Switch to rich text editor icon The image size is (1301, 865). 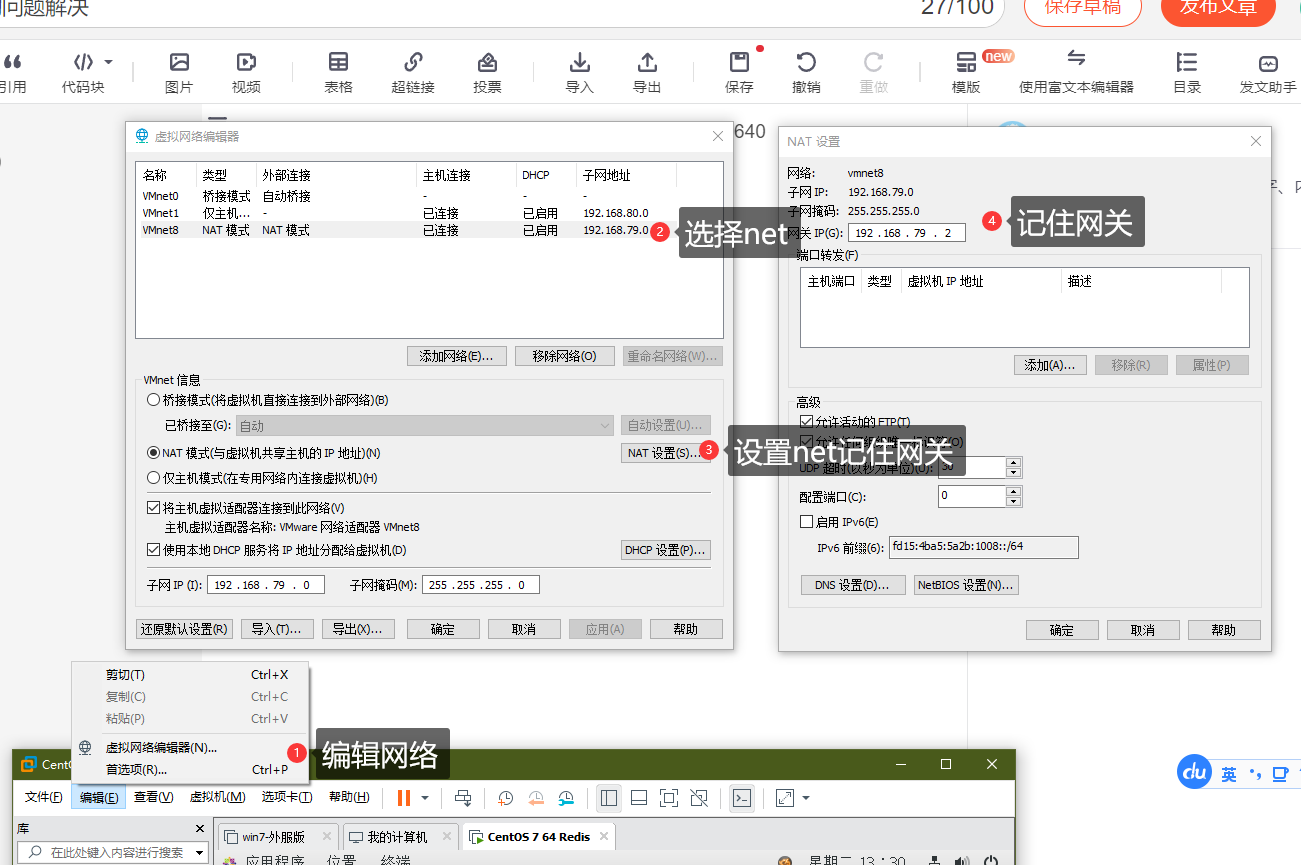click(1076, 58)
